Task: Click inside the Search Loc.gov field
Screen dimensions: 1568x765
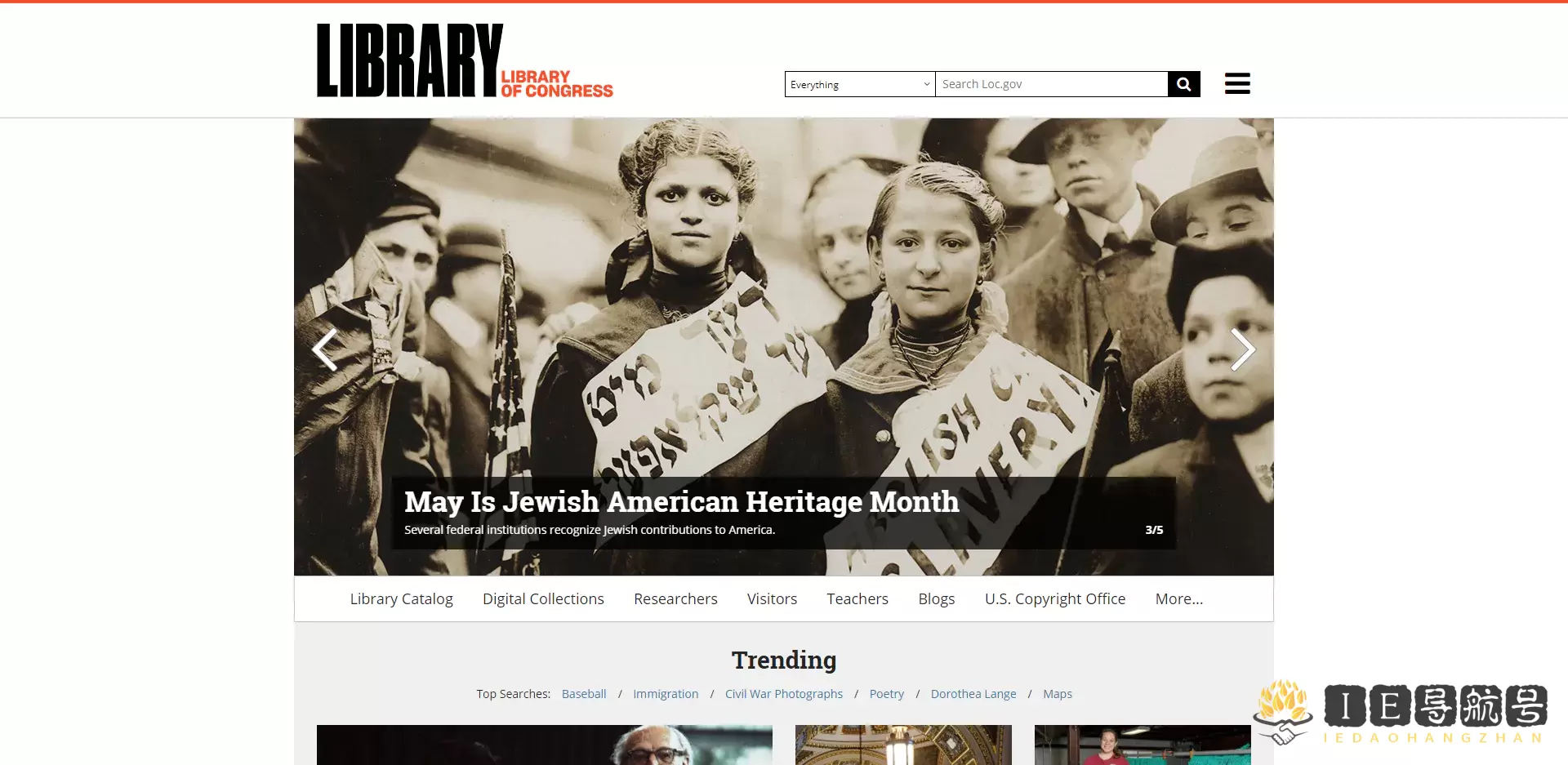Action: coord(1052,84)
